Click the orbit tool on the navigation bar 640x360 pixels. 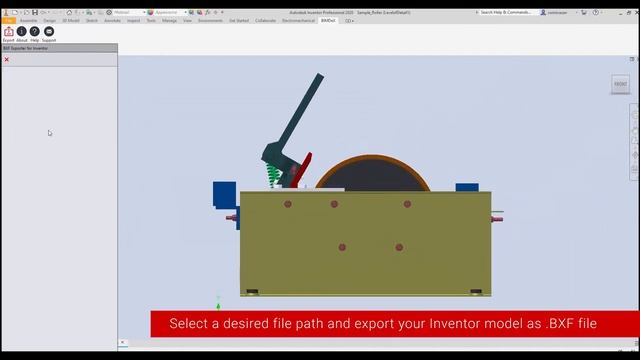click(x=635, y=156)
